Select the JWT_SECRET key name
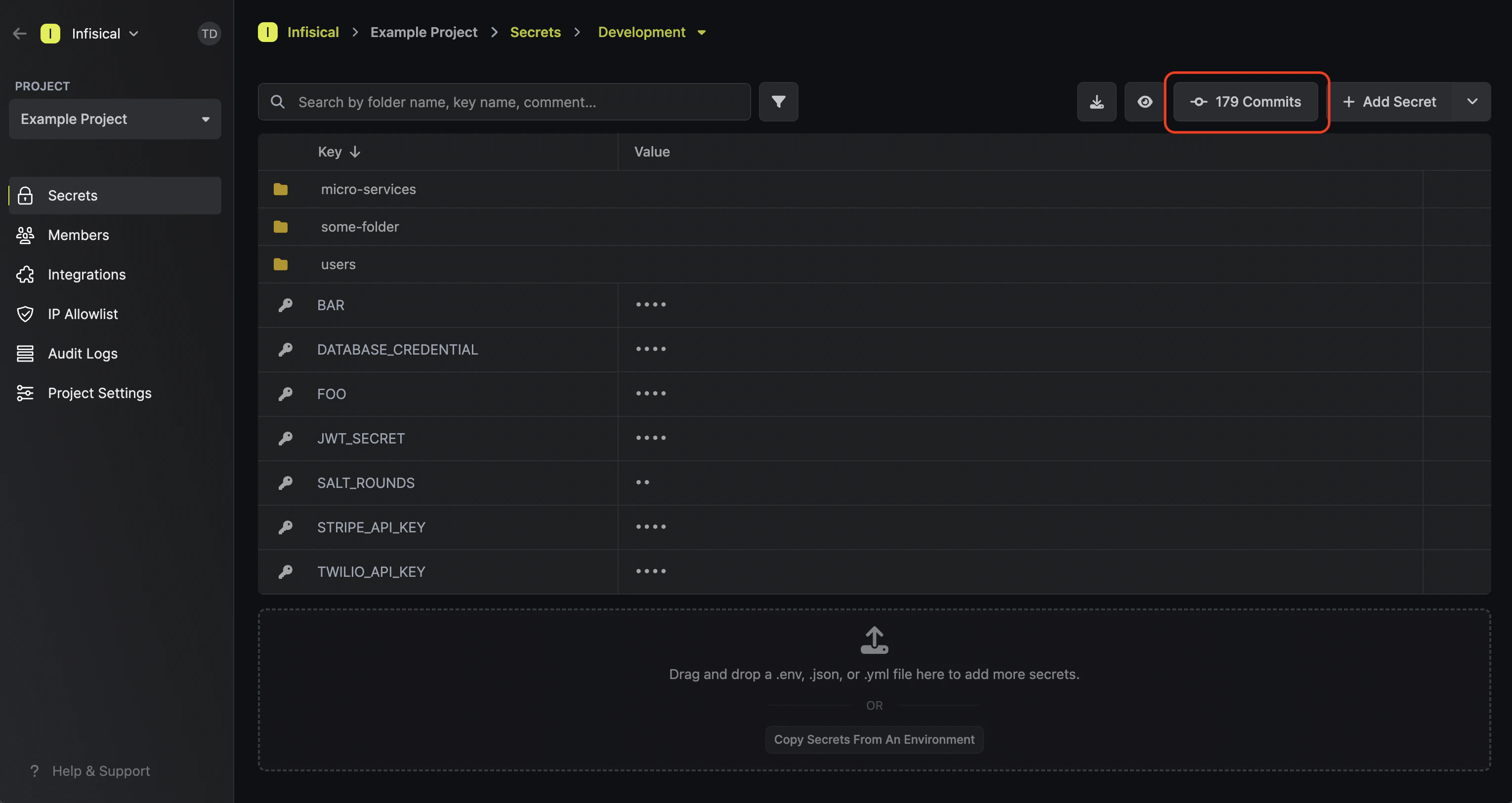 pyautogui.click(x=361, y=439)
